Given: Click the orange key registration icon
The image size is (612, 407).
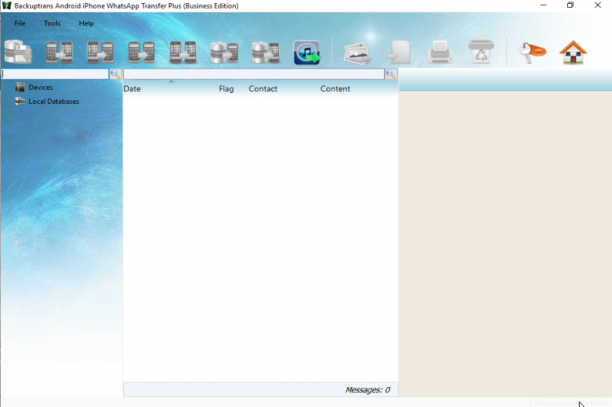Looking at the screenshot, I should [532, 52].
